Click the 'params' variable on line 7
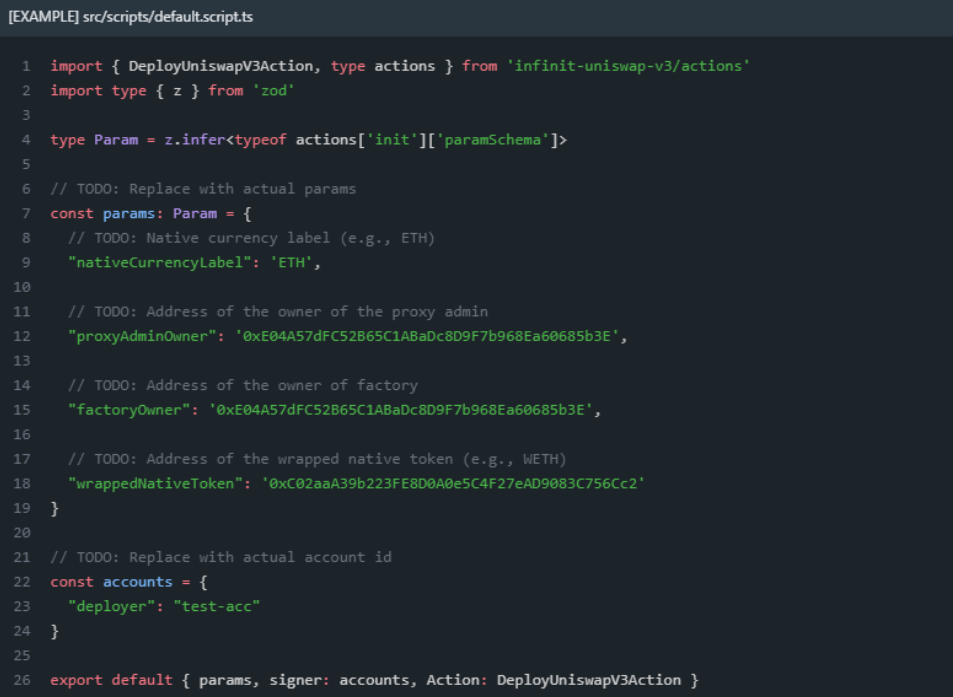 (129, 213)
